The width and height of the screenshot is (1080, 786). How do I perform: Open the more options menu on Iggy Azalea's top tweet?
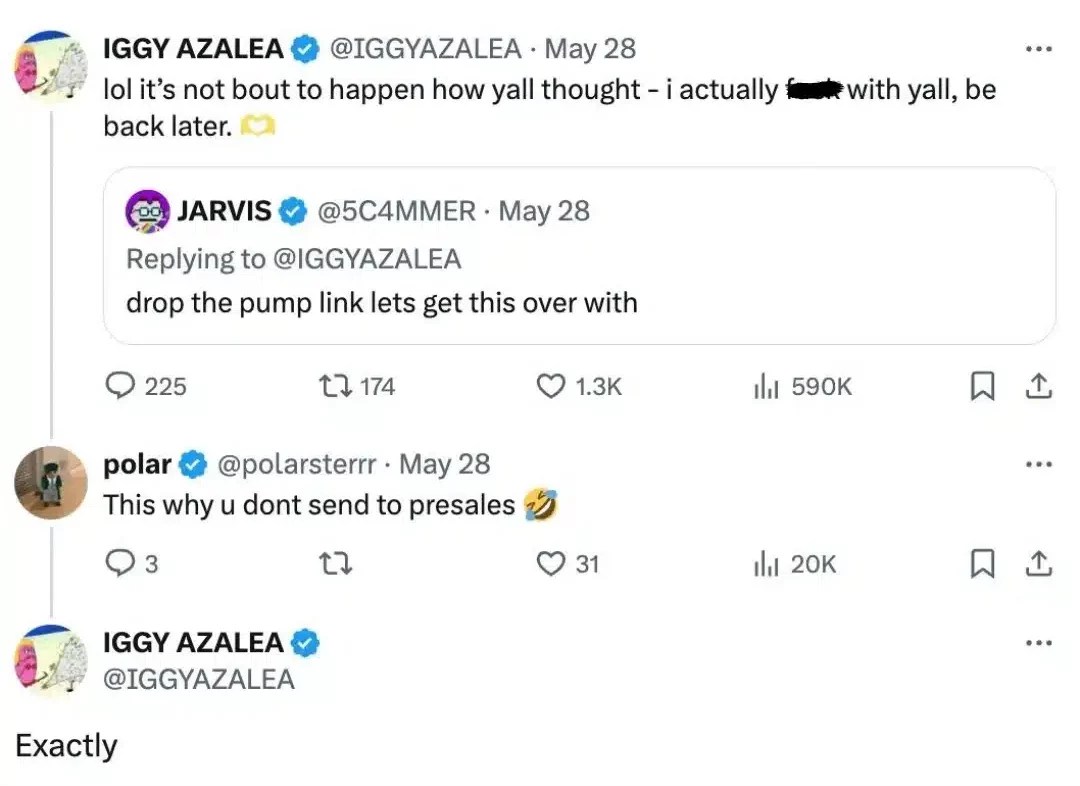(x=1039, y=47)
